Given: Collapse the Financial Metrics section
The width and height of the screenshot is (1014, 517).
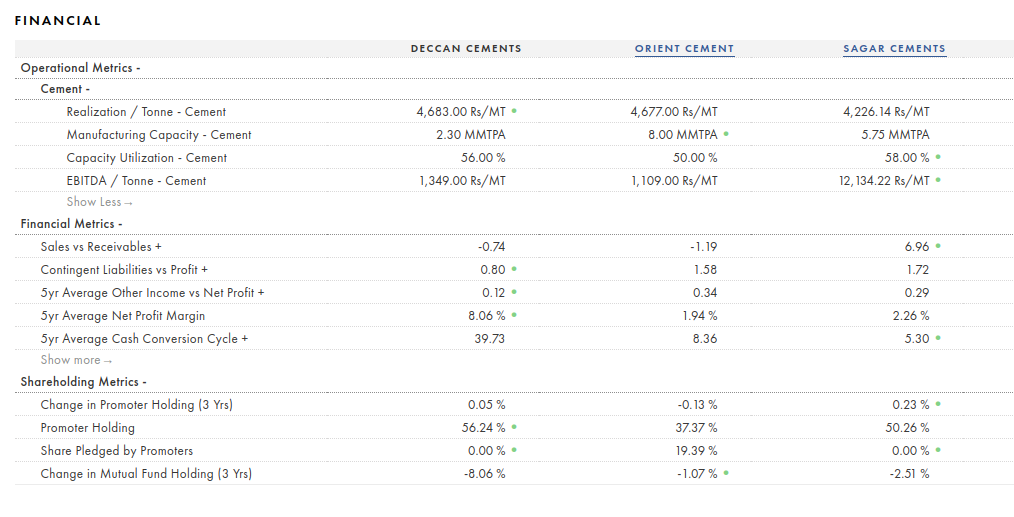Looking at the screenshot, I should coord(71,224).
